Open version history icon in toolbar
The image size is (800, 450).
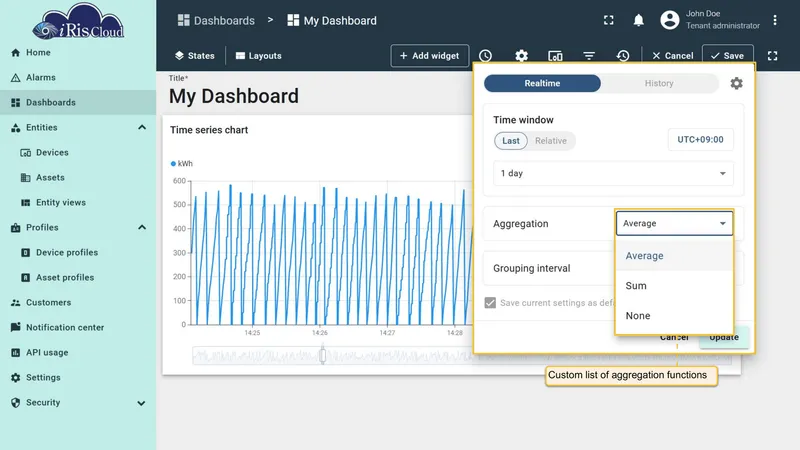pyautogui.click(x=623, y=56)
